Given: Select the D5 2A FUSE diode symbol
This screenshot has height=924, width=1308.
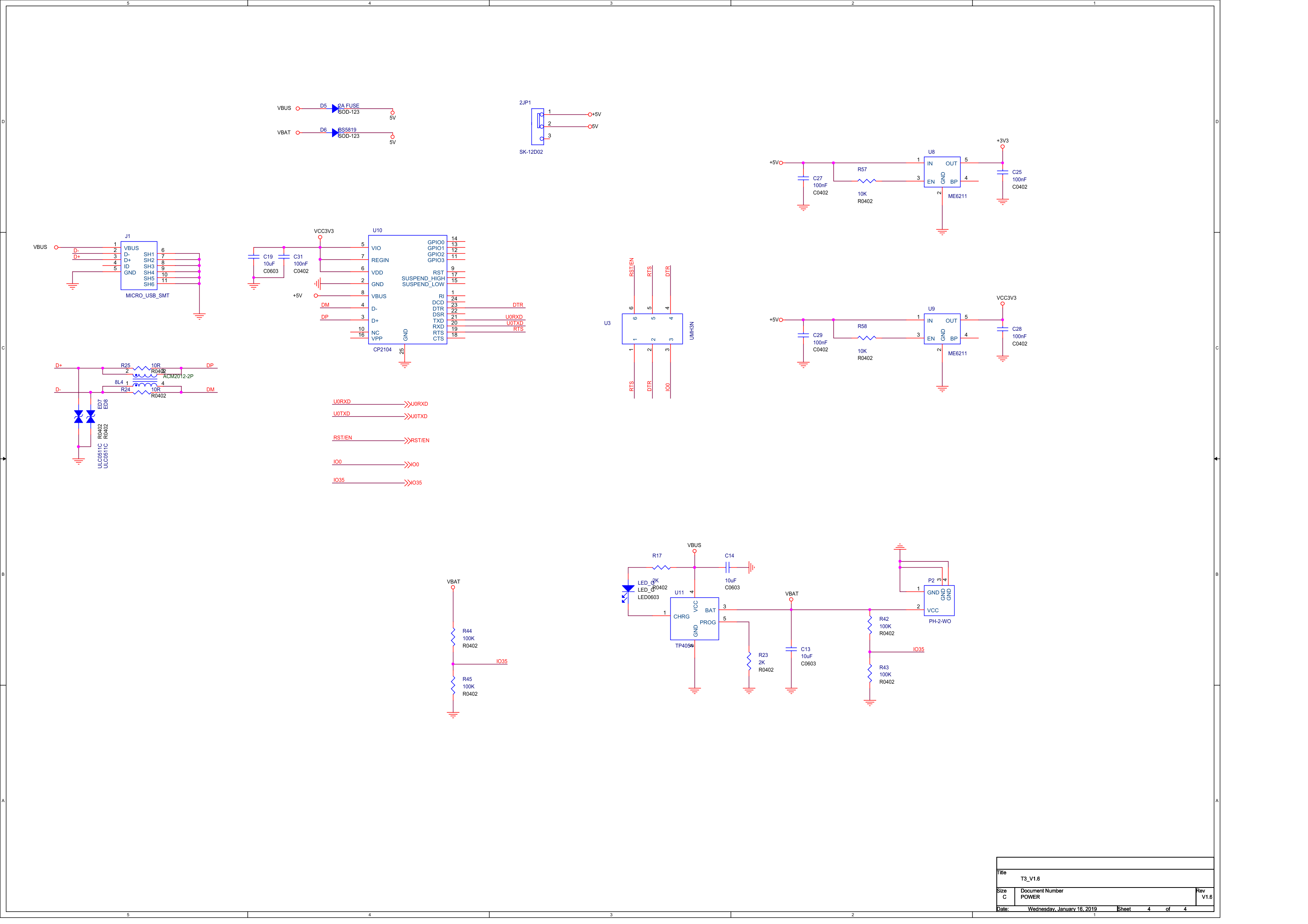Looking at the screenshot, I should tap(335, 108).
